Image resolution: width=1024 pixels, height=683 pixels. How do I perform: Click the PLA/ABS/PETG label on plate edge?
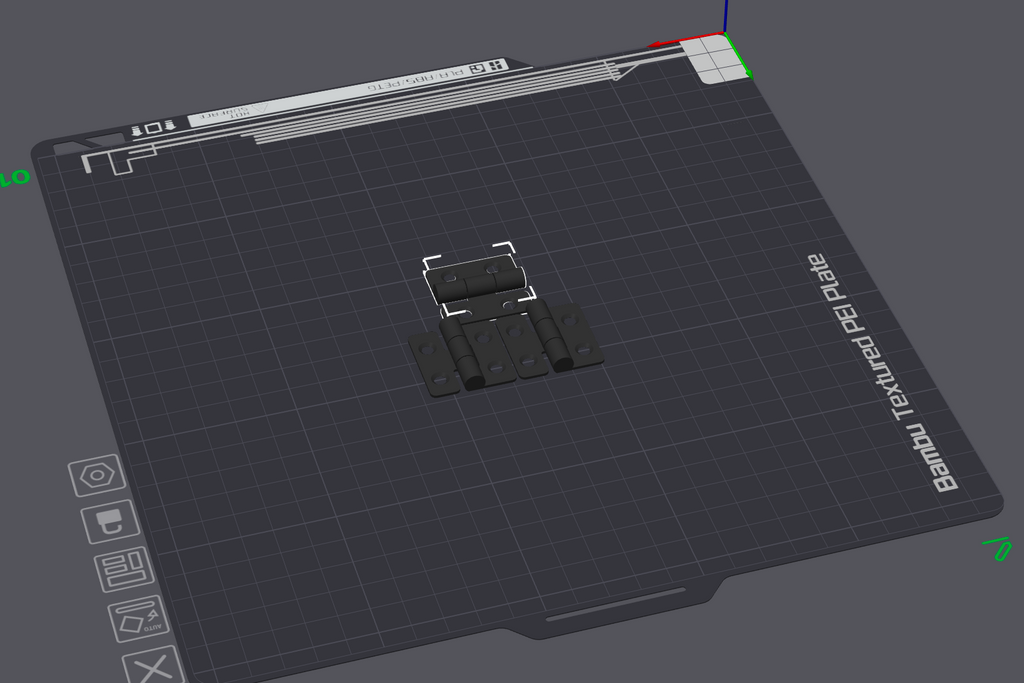click(416, 80)
